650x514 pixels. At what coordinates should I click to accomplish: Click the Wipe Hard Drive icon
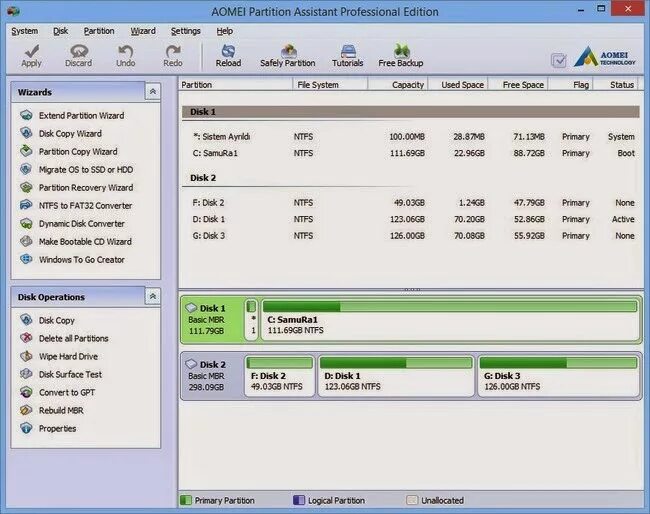tap(27, 356)
